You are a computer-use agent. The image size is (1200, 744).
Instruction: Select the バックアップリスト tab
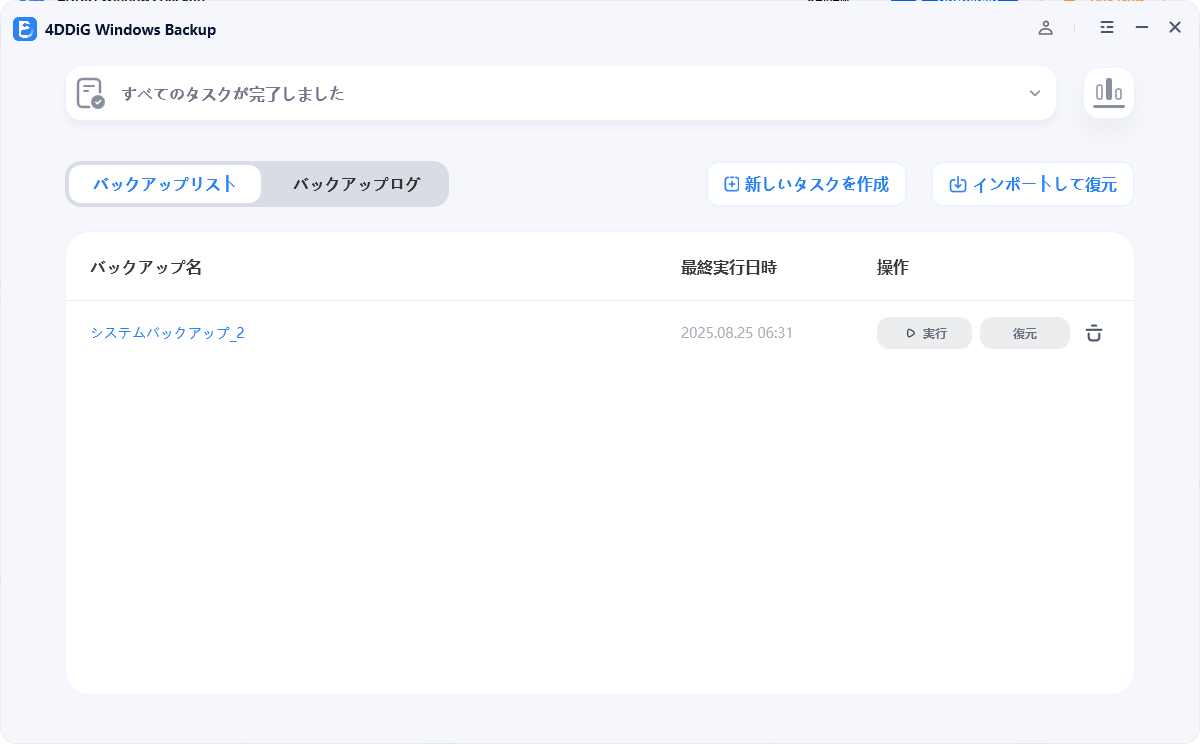pos(163,184)
